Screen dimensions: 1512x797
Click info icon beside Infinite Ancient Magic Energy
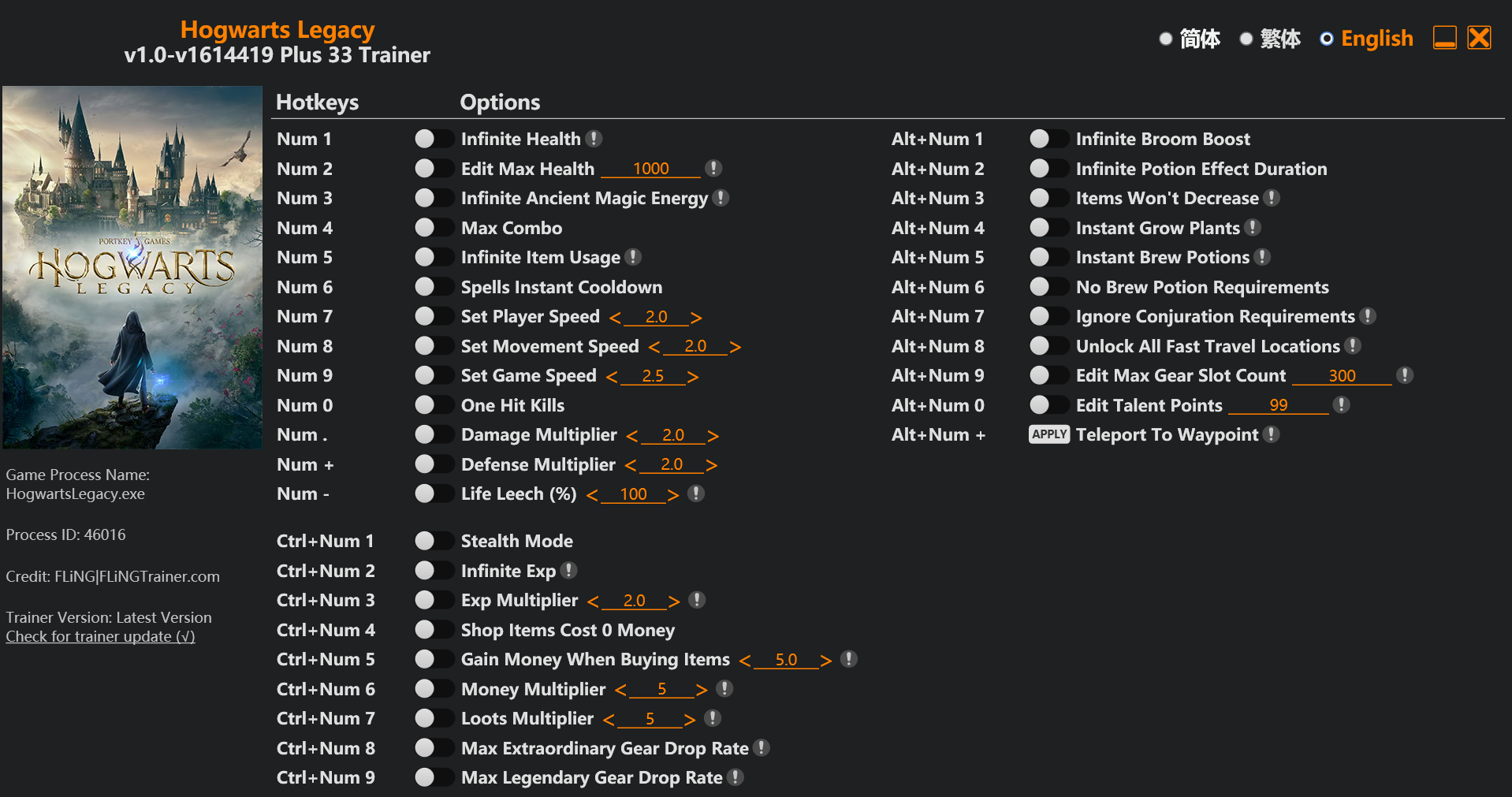[721, 198]
